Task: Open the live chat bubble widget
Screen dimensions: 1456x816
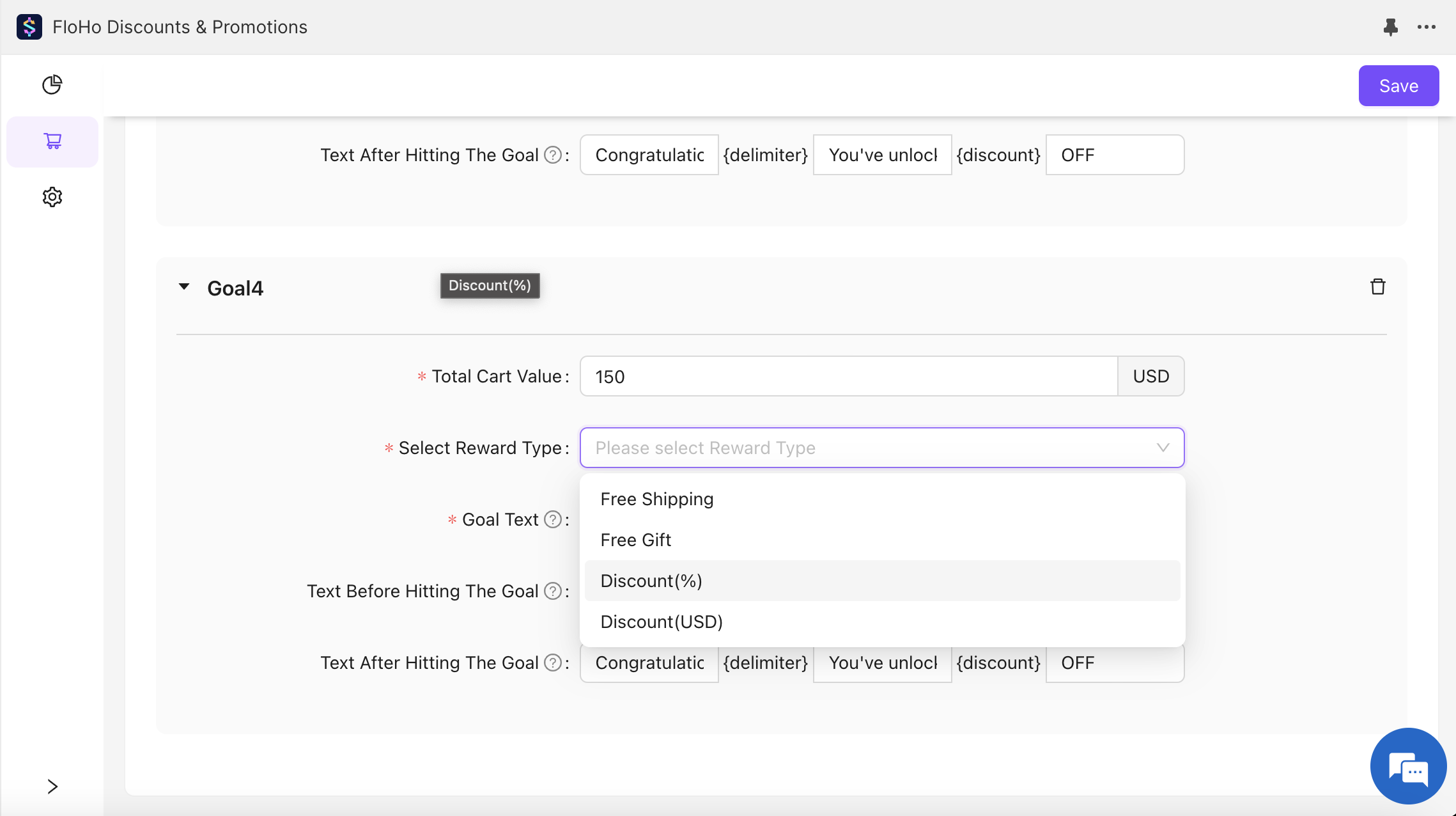Action: pyautogui.click(x=1408, y=766)
